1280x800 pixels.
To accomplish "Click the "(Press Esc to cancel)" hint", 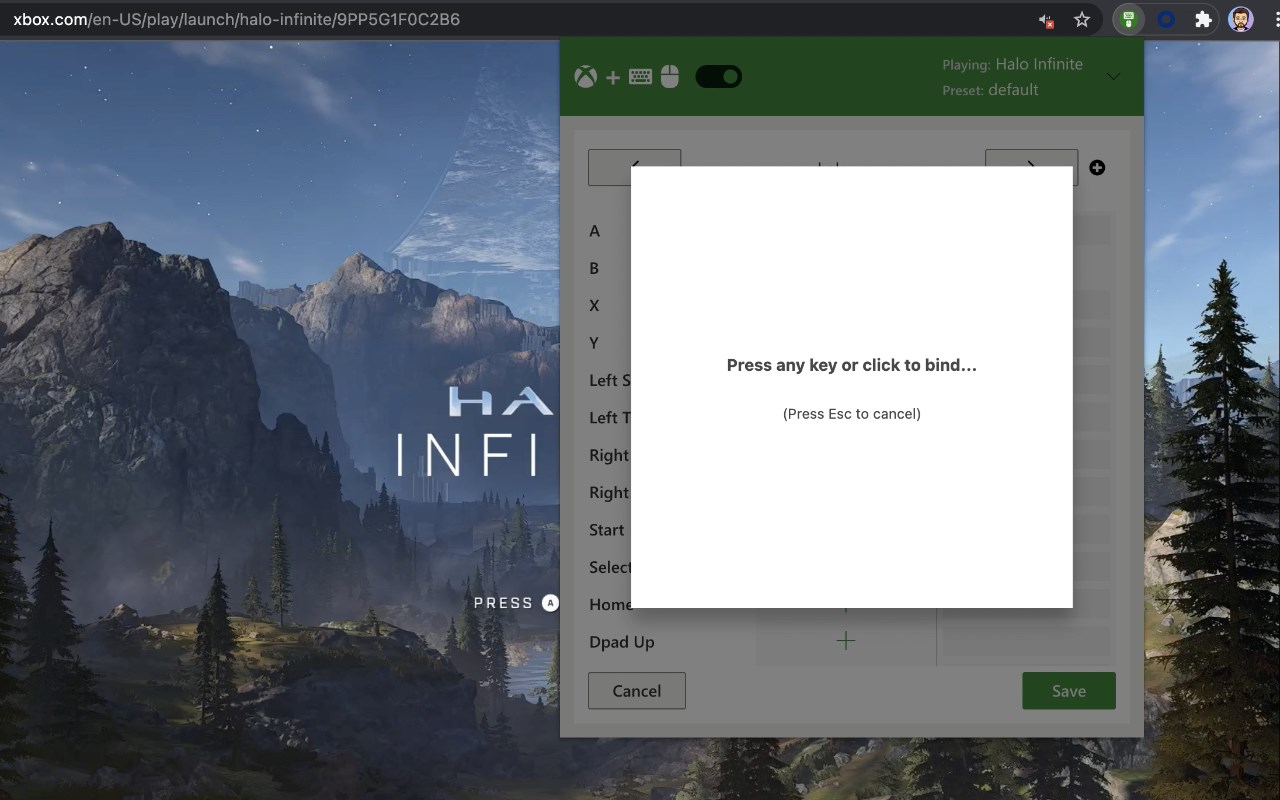I will click(x=852, y=414).
